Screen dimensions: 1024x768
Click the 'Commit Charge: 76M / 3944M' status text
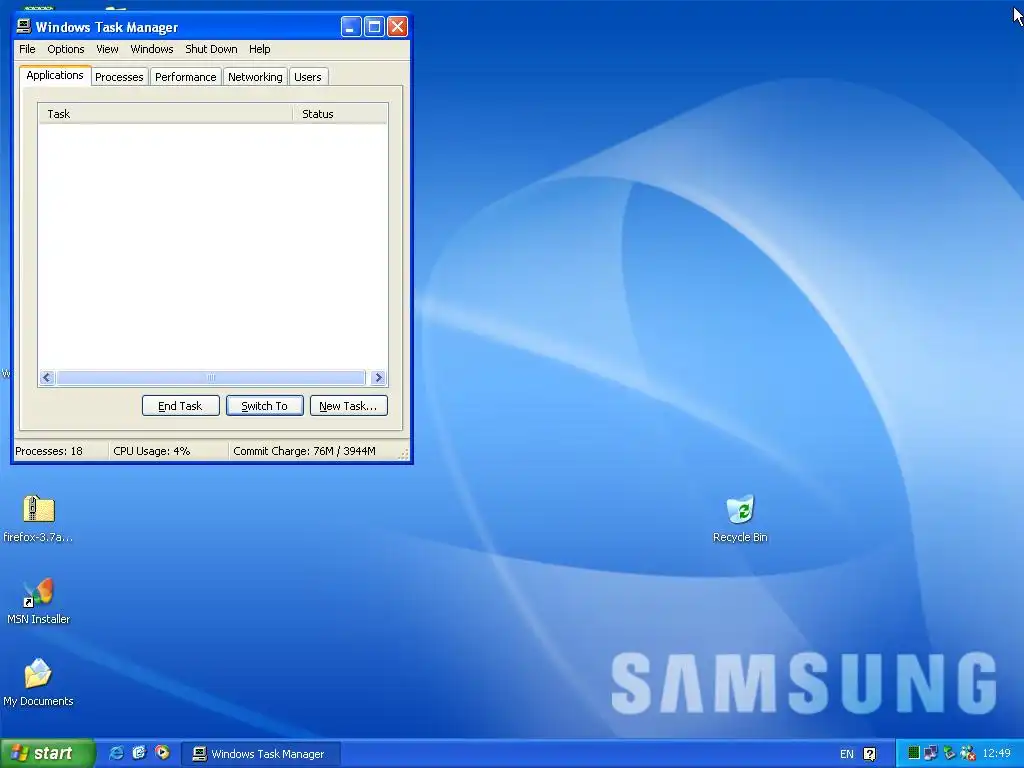tap(304, 451)
